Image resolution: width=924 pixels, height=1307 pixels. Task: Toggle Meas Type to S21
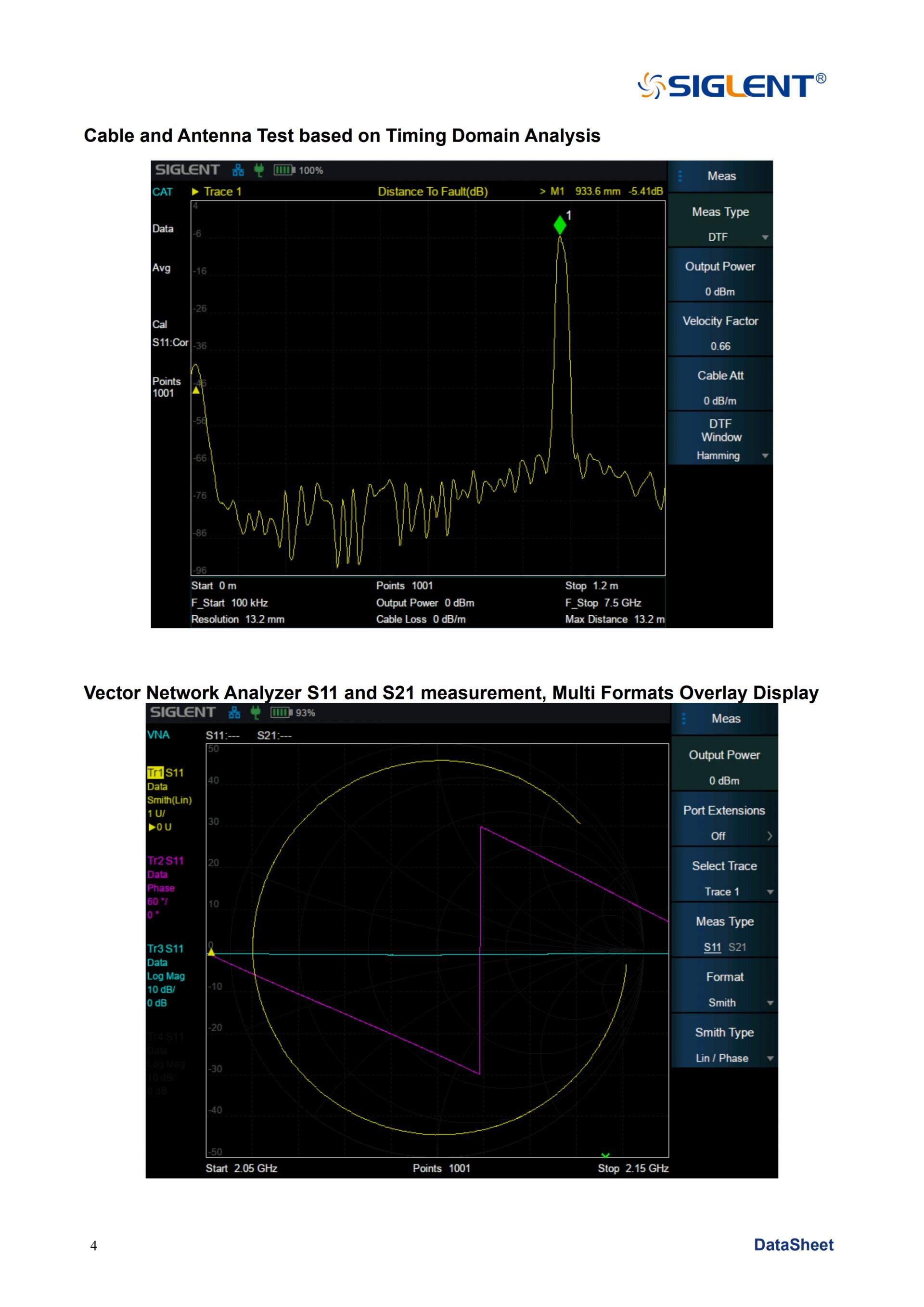(x=737, y=947)
